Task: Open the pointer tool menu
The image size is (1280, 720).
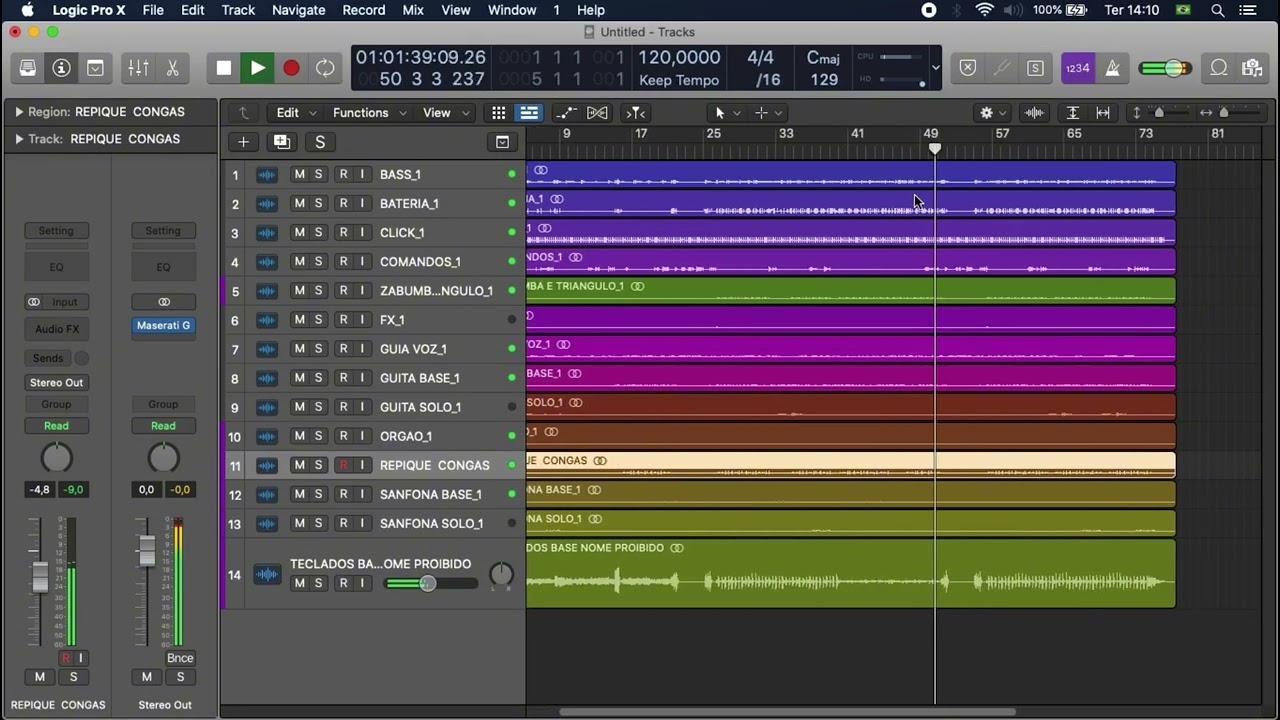Action: tap(726, 113)
